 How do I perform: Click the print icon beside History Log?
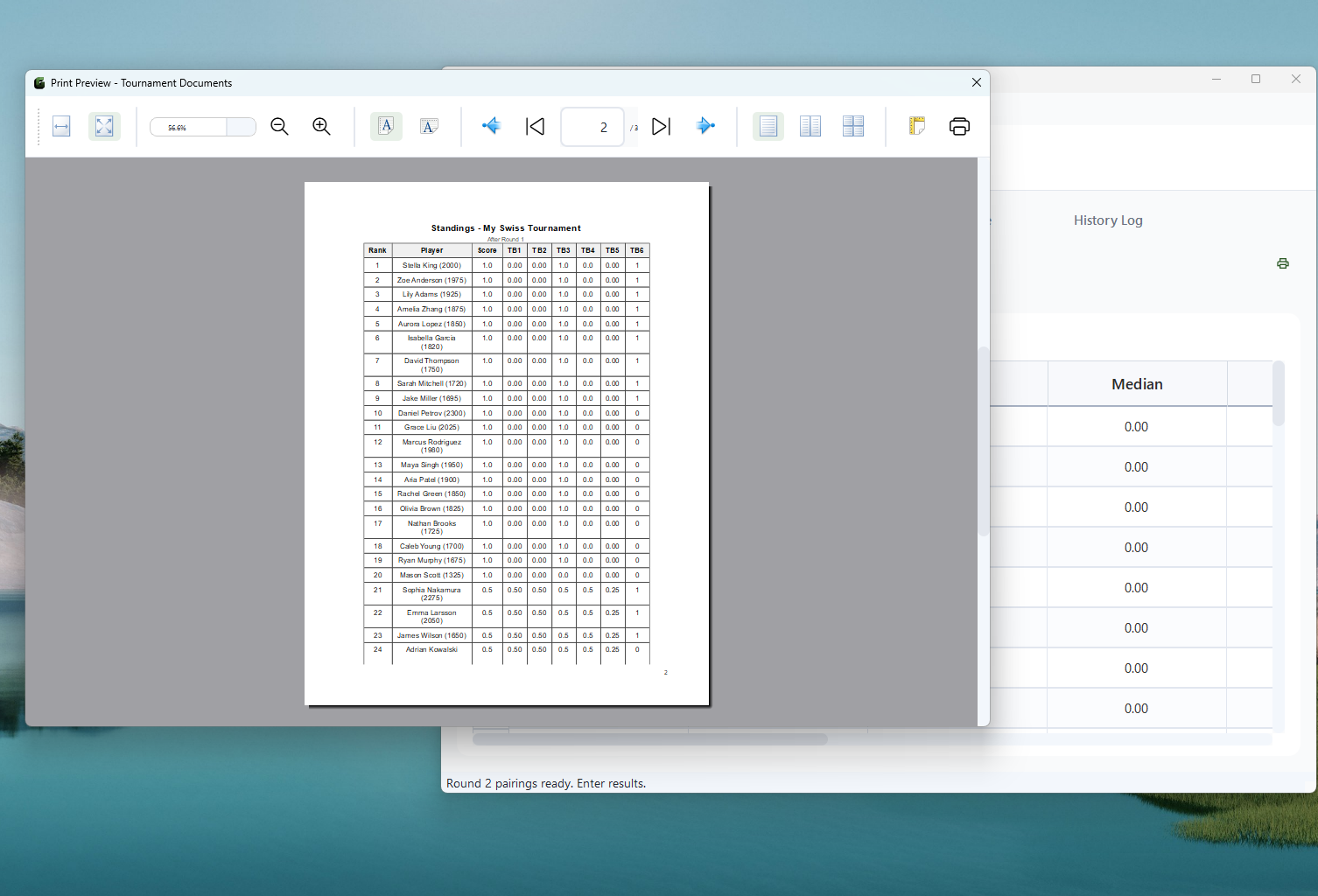pyautogui.click(x=1282, y=263)
